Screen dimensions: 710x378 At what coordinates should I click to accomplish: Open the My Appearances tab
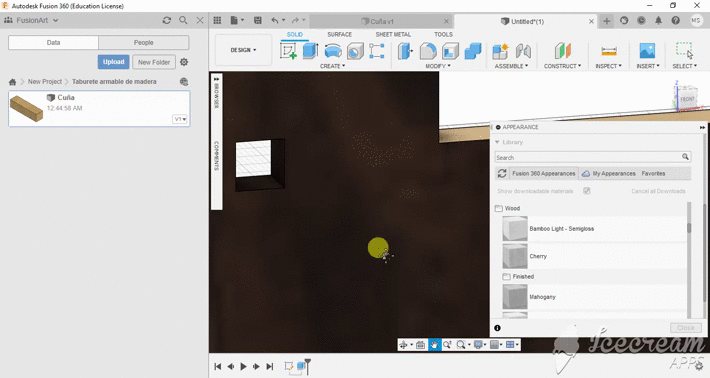pyautogui.click(x=609, y=173)
